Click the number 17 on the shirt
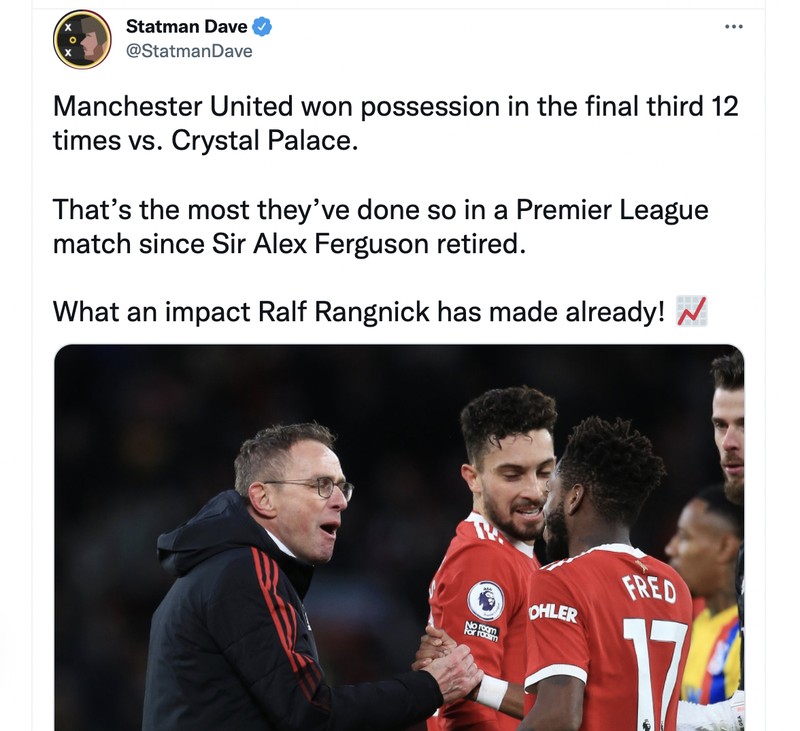Viewport: 800px width, 731px height. pyautogui.click(x=656, y=673)
